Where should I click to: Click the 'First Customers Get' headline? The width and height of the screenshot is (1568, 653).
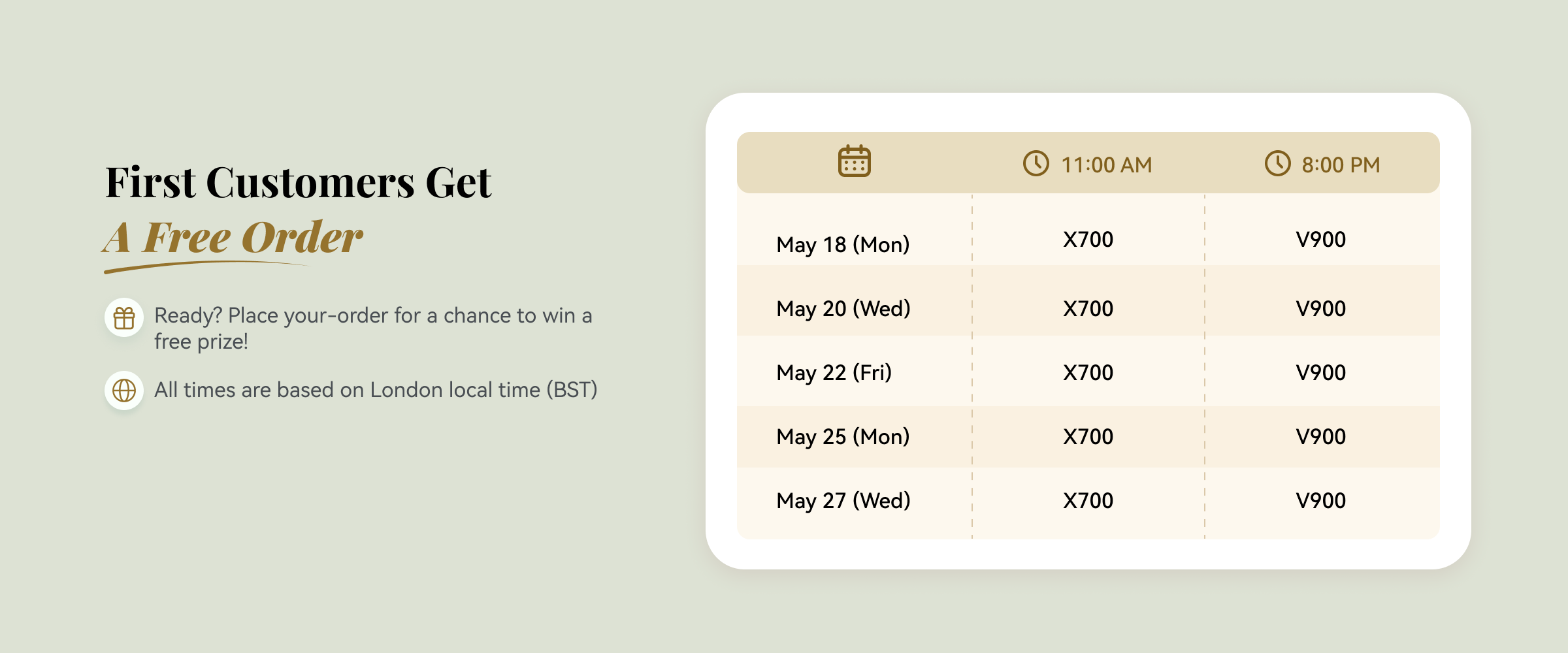pyautogui.click(x=298, y=182)
